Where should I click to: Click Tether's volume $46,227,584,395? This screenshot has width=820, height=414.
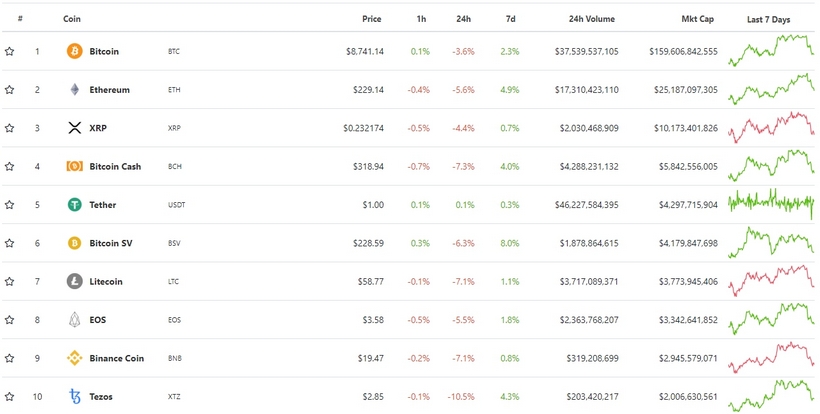click(586, 204)
